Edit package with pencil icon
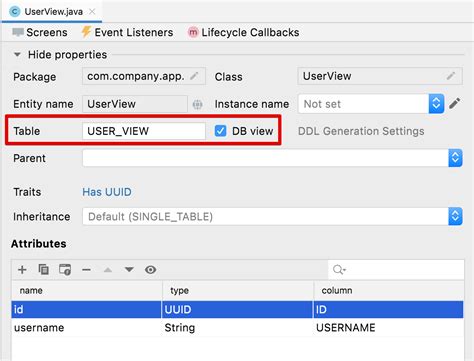Image resolution: width=474 pixels, height=361 pixels. [x=194, y=76]
